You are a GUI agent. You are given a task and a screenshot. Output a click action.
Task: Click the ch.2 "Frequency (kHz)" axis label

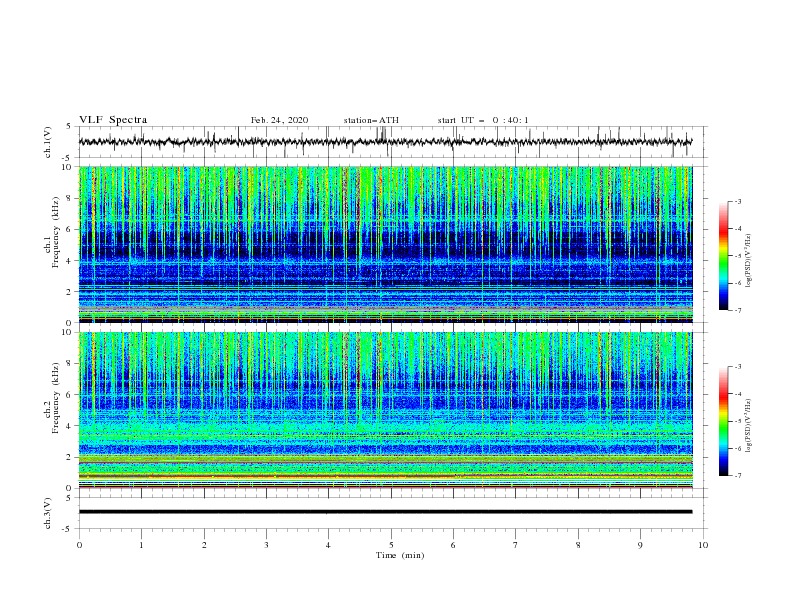click(55, 398)
